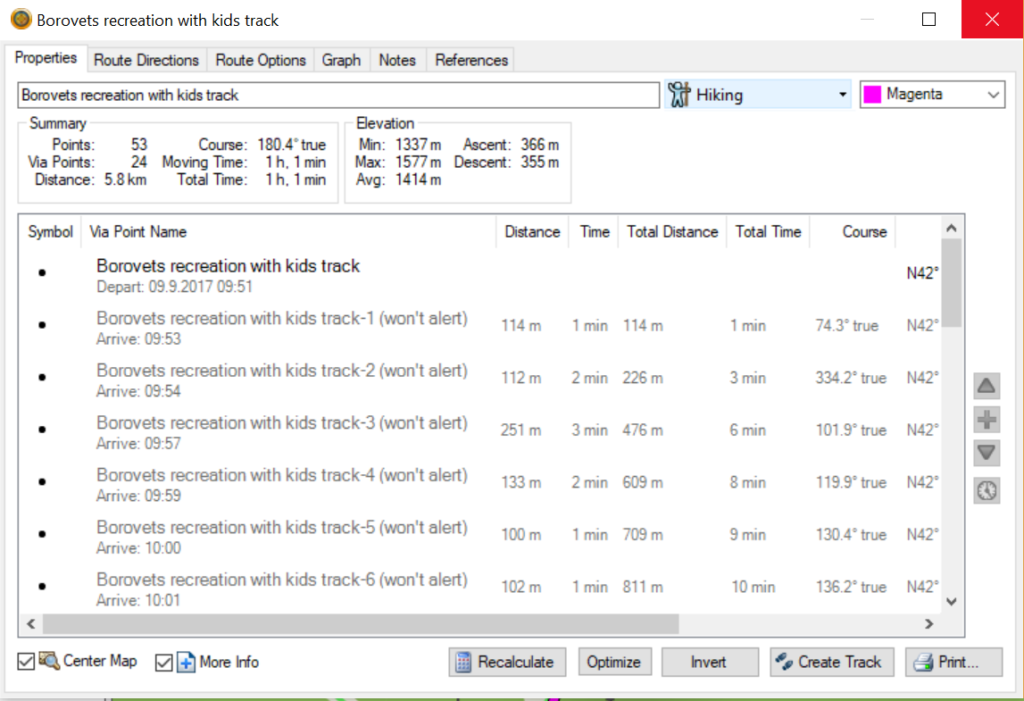Click the route name text field
This screenshot has width=1024, height=701.
pos(337,95)
